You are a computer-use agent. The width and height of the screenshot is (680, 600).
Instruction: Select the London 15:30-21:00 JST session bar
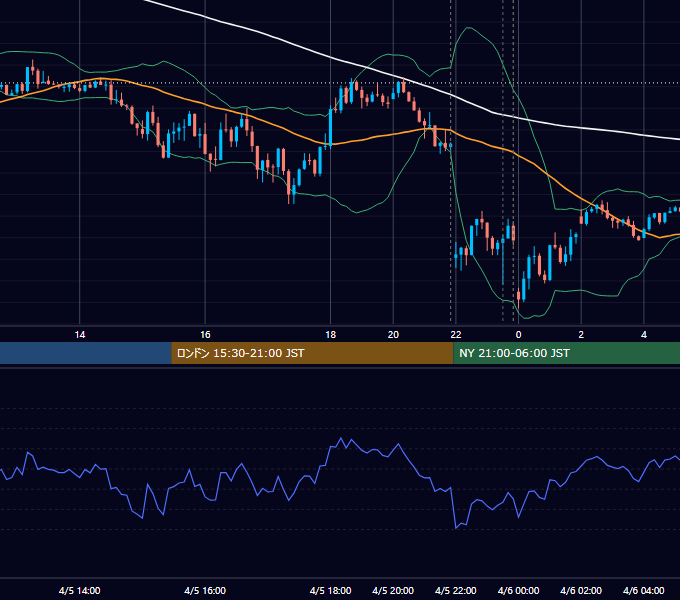(x=312, y=353)
